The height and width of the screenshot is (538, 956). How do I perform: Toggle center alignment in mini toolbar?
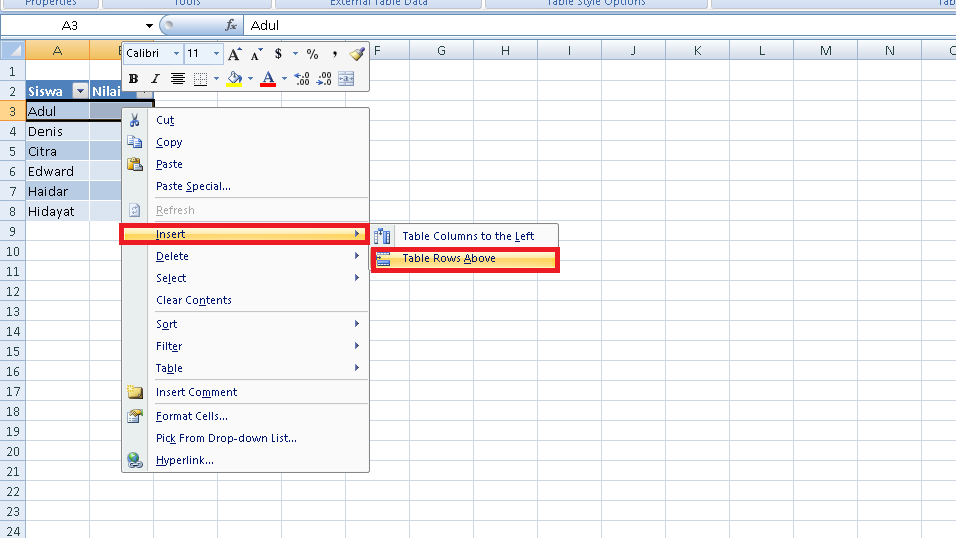pyautogui.click(x=178, y=79)
